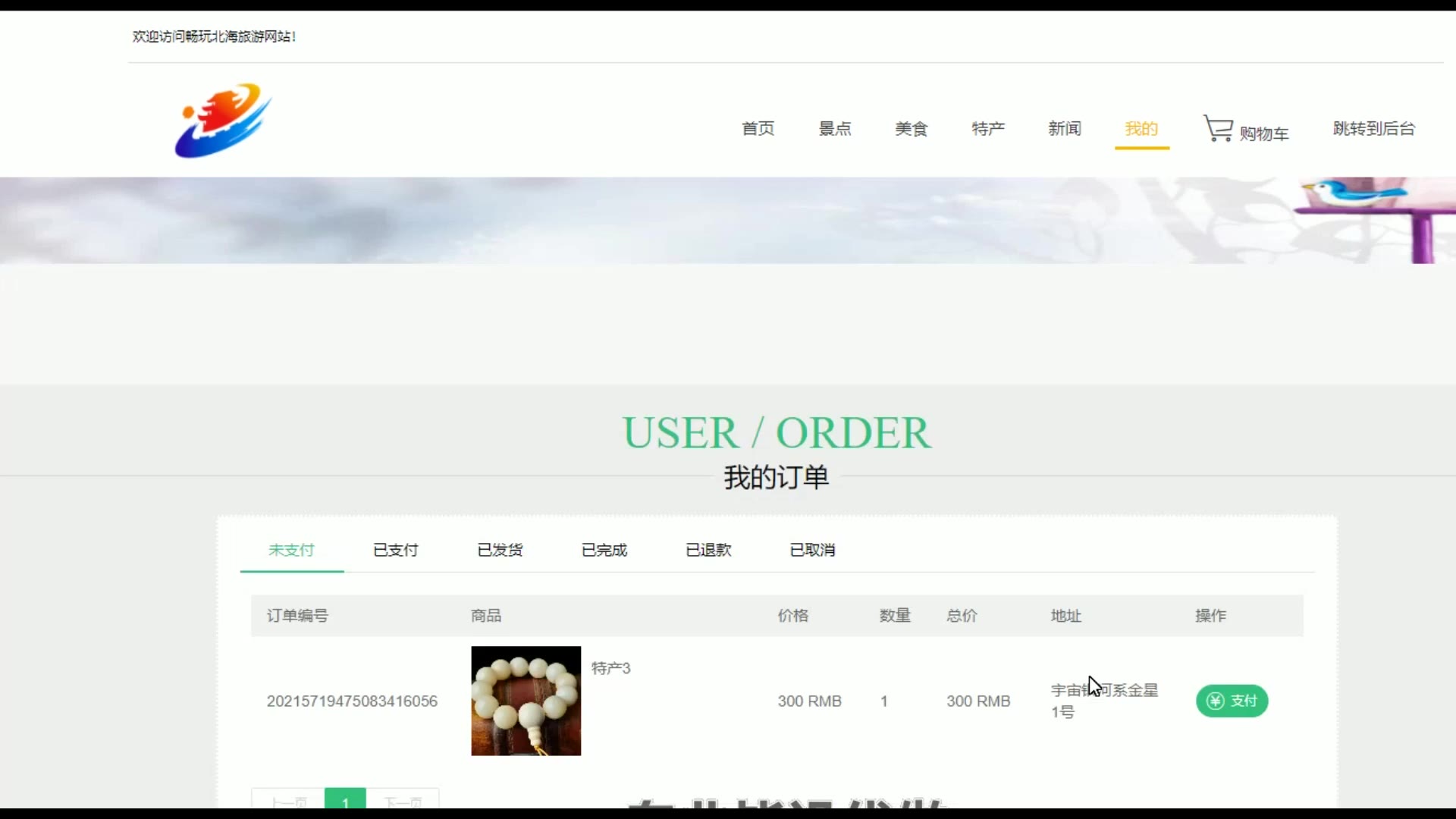
Task: View the 已完成 completed orders tab
Action: tap(604, 550)
